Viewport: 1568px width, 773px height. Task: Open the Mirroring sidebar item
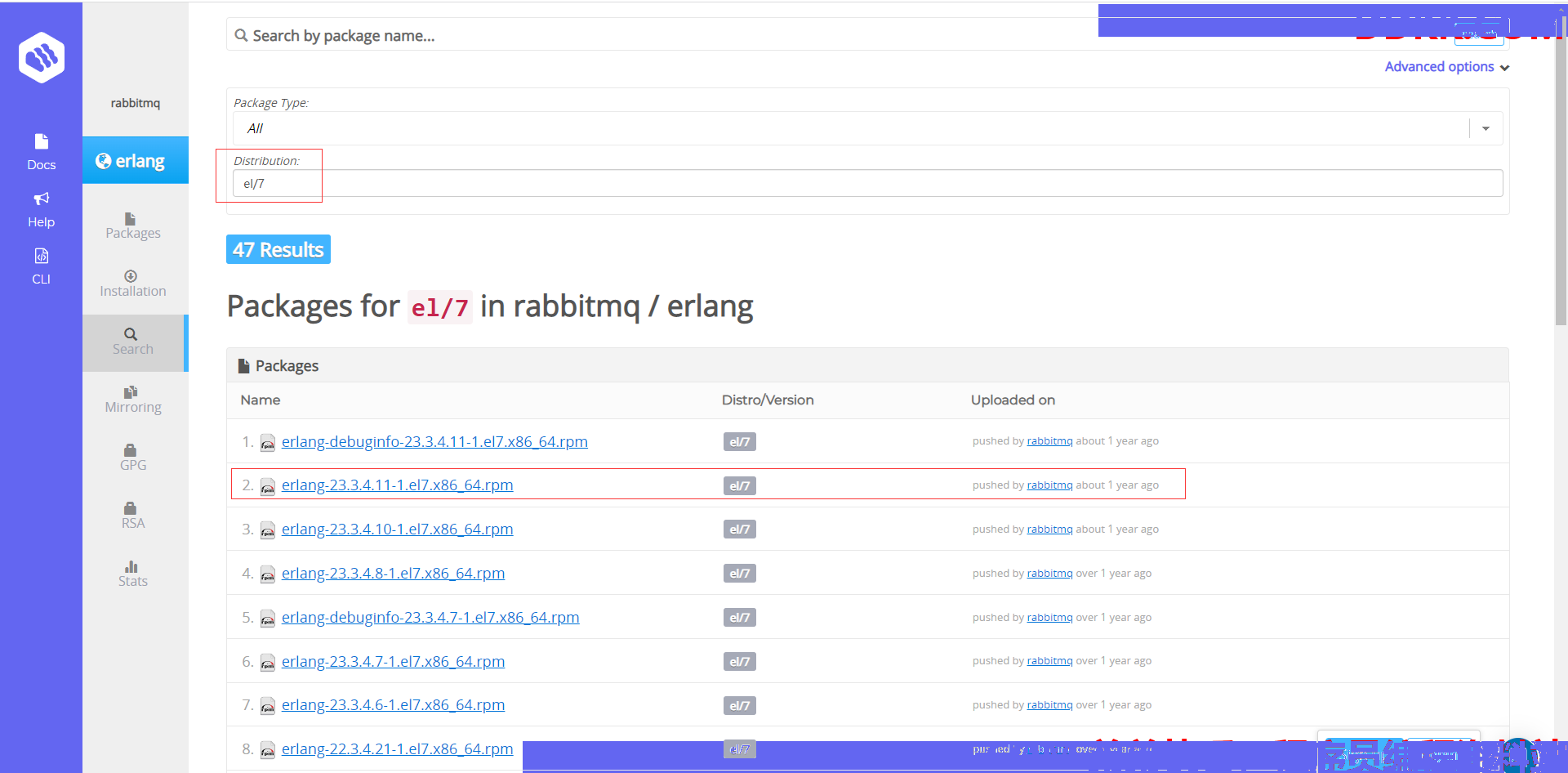[133, 400]
